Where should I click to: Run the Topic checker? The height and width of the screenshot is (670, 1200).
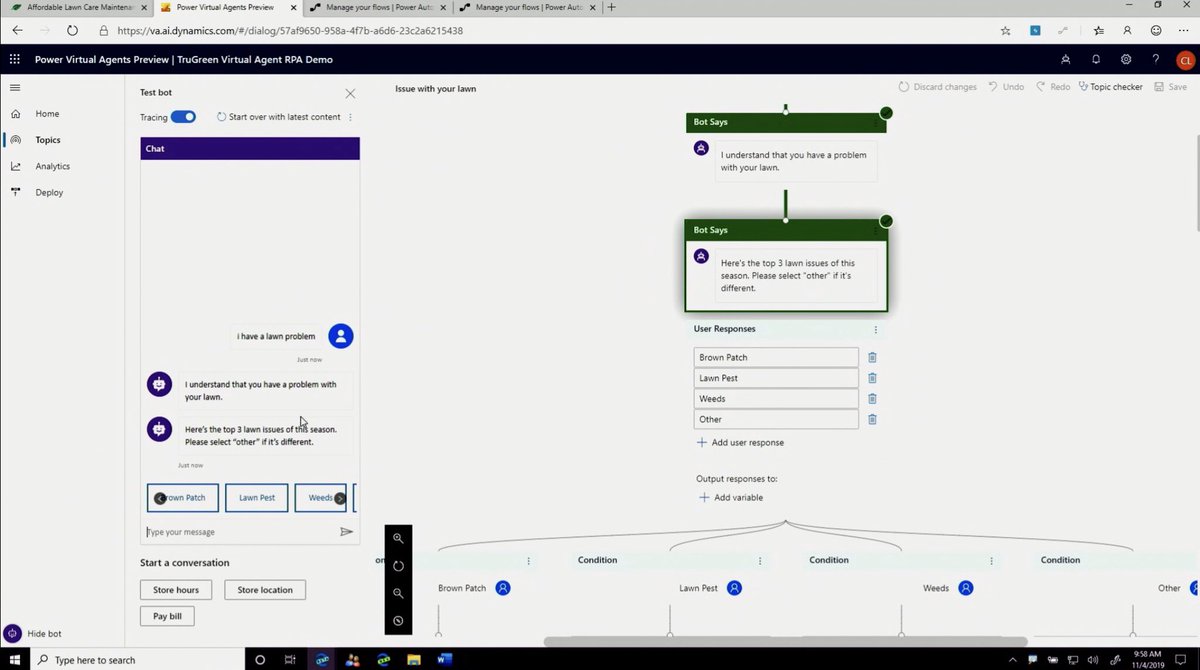click(x=1110, y=86)
